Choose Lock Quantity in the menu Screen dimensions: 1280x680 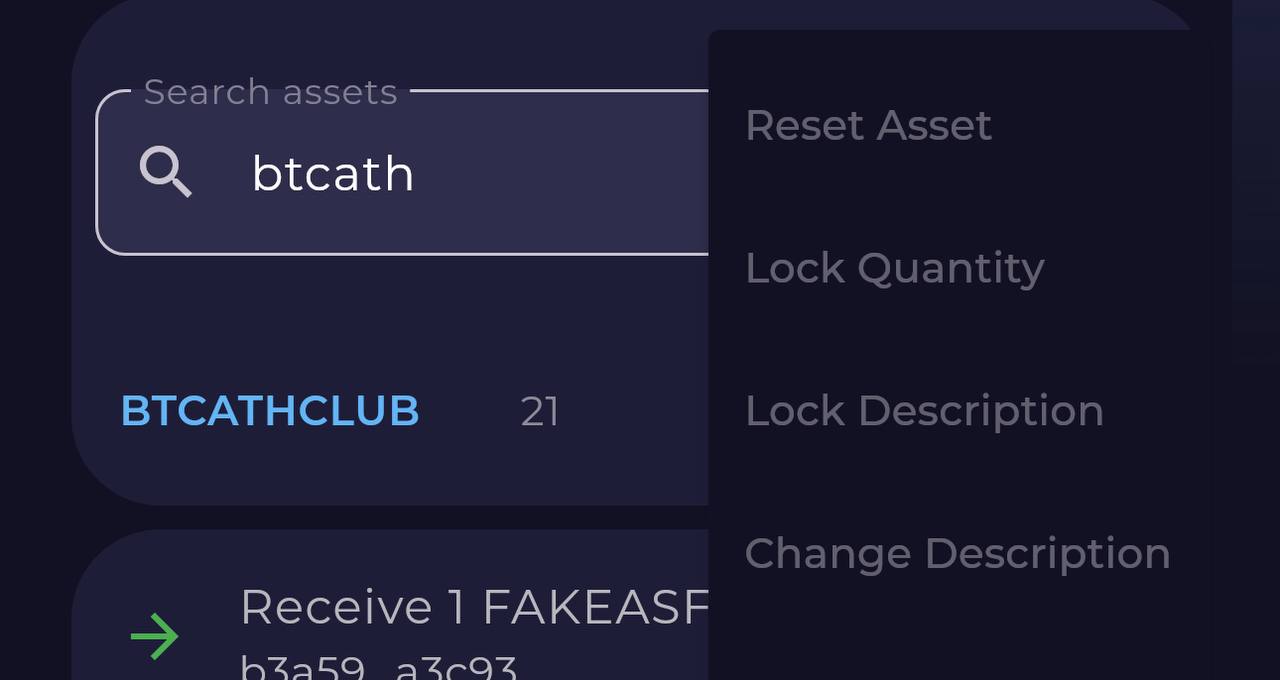(894, 268)
